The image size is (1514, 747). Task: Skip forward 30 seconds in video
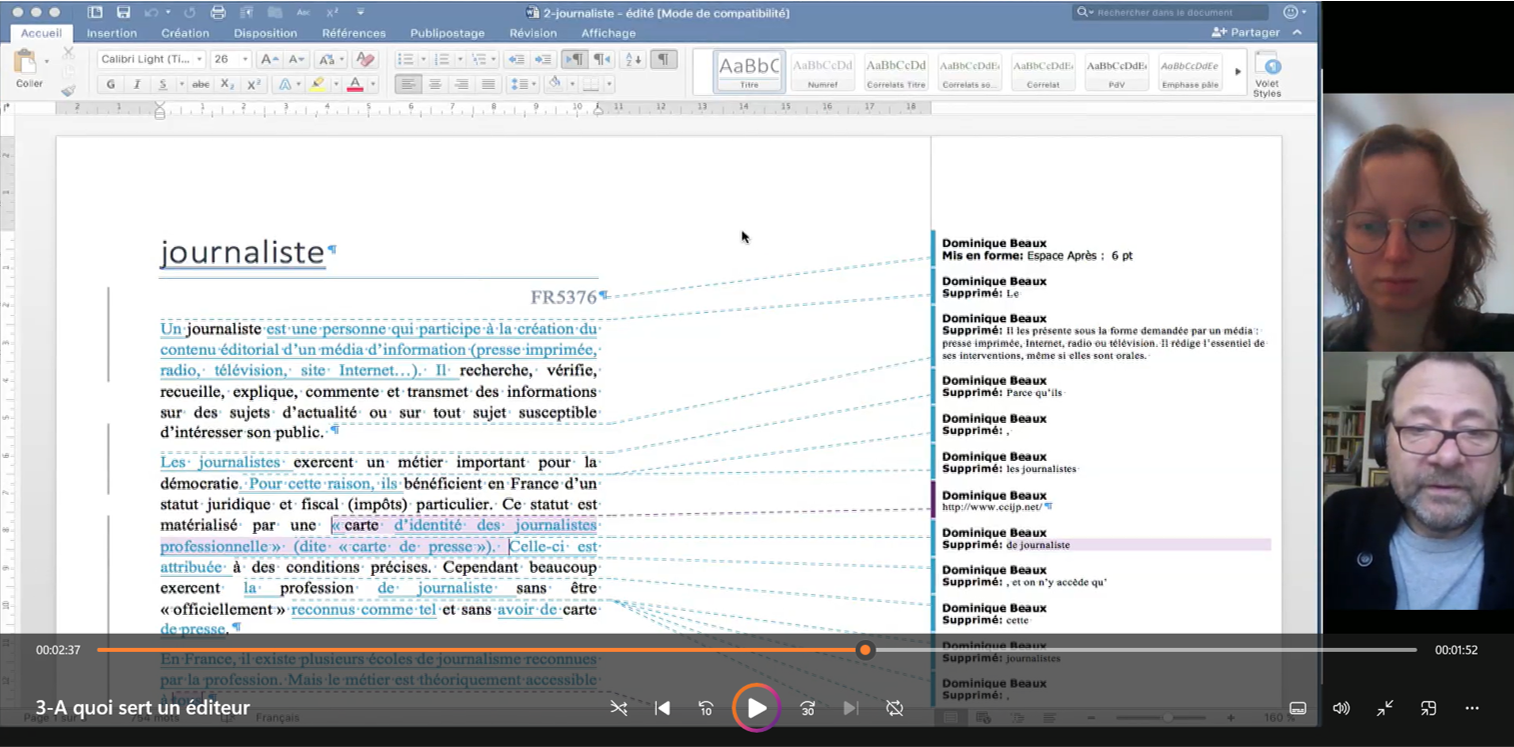[x=807, y=708]
